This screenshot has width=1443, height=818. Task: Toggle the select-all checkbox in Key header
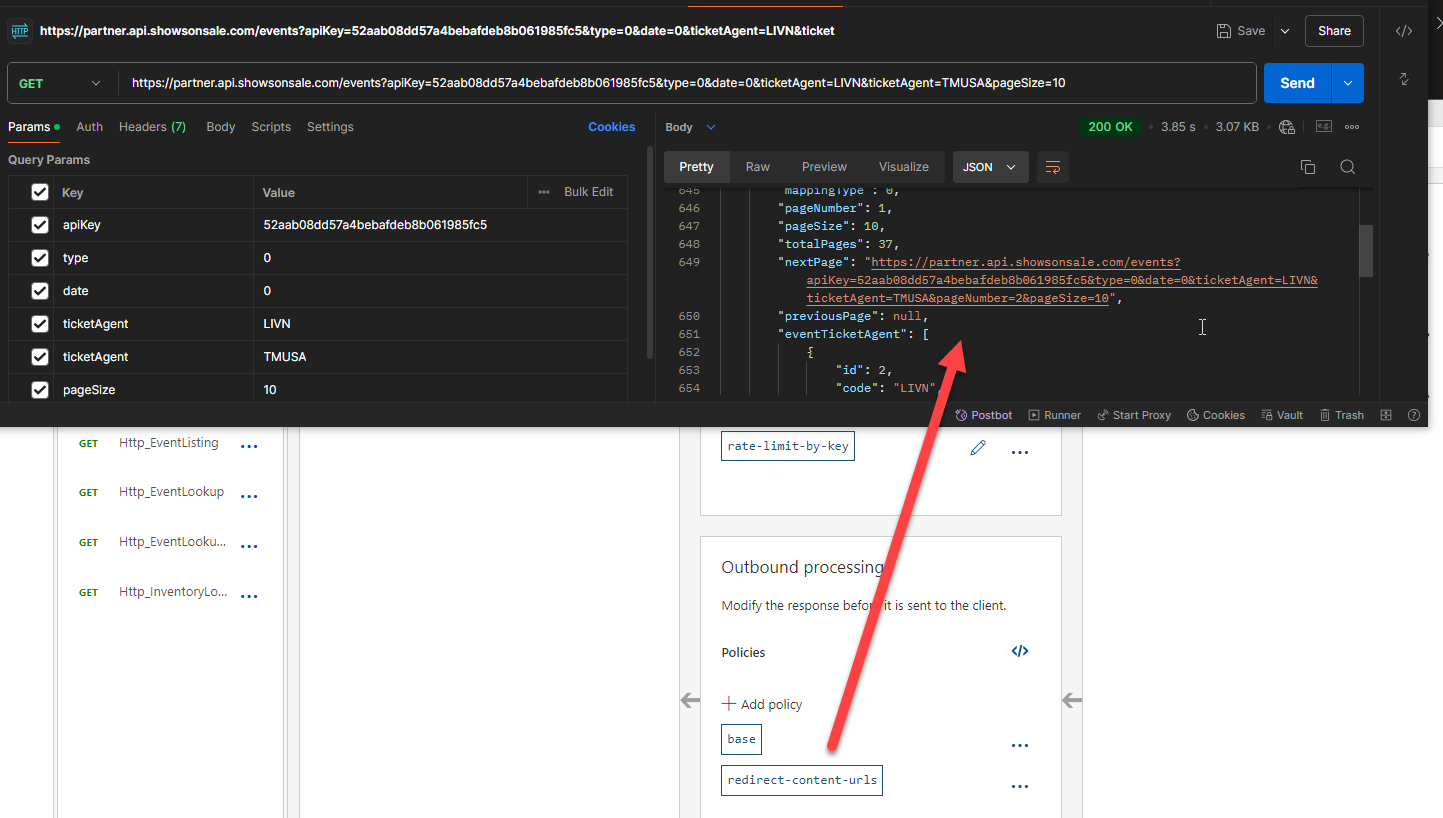point(40,192)
